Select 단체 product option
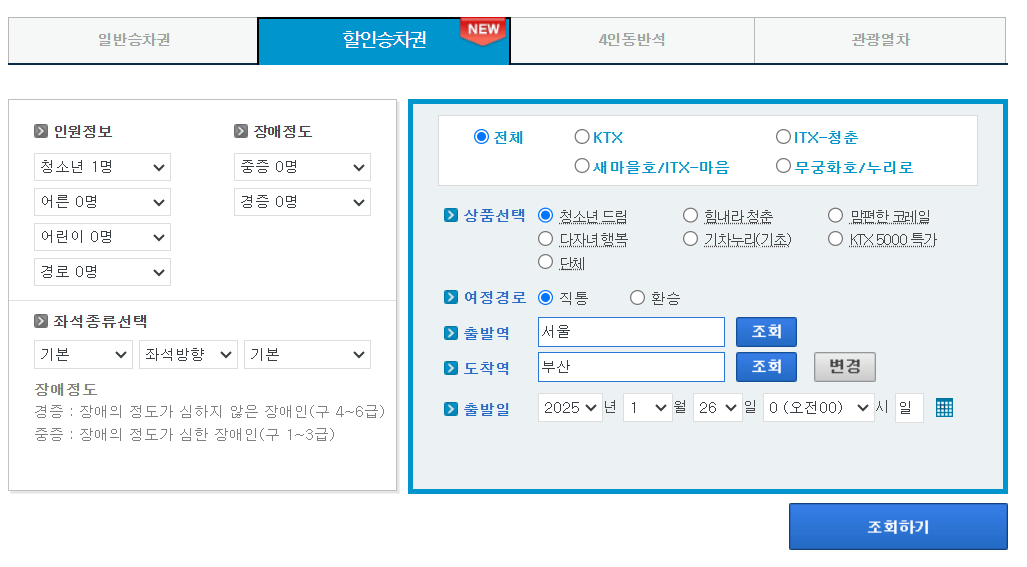 pyautogui.click(x=545, y=262)
